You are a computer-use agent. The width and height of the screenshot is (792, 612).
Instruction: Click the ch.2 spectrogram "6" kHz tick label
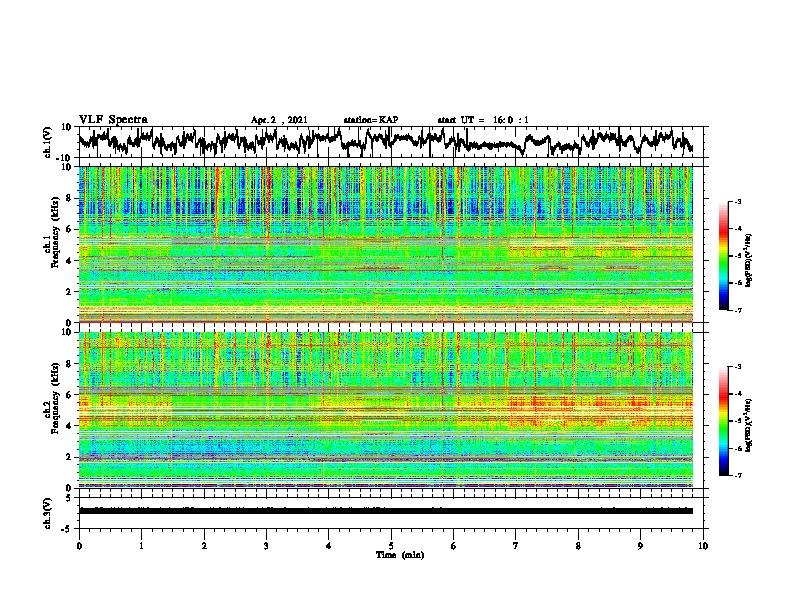pos(70,395)
